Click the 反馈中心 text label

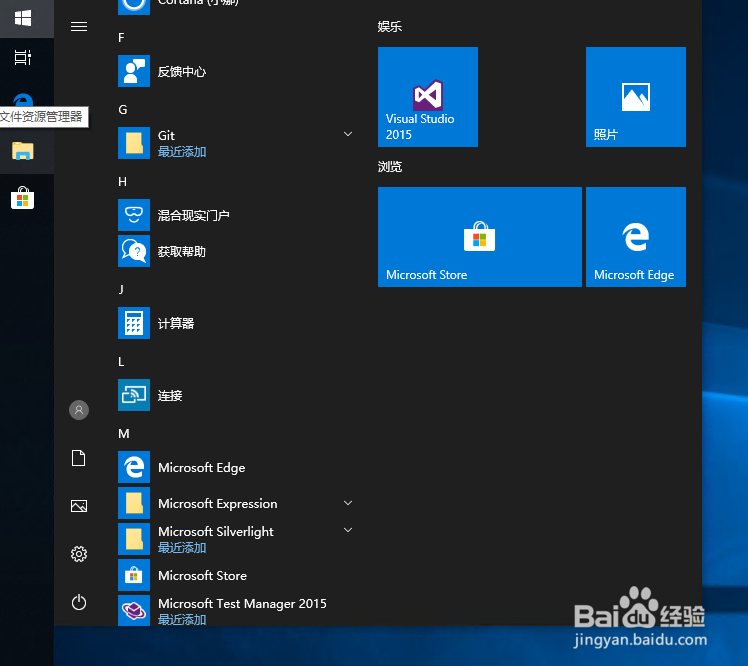click(x=182, y=72)
